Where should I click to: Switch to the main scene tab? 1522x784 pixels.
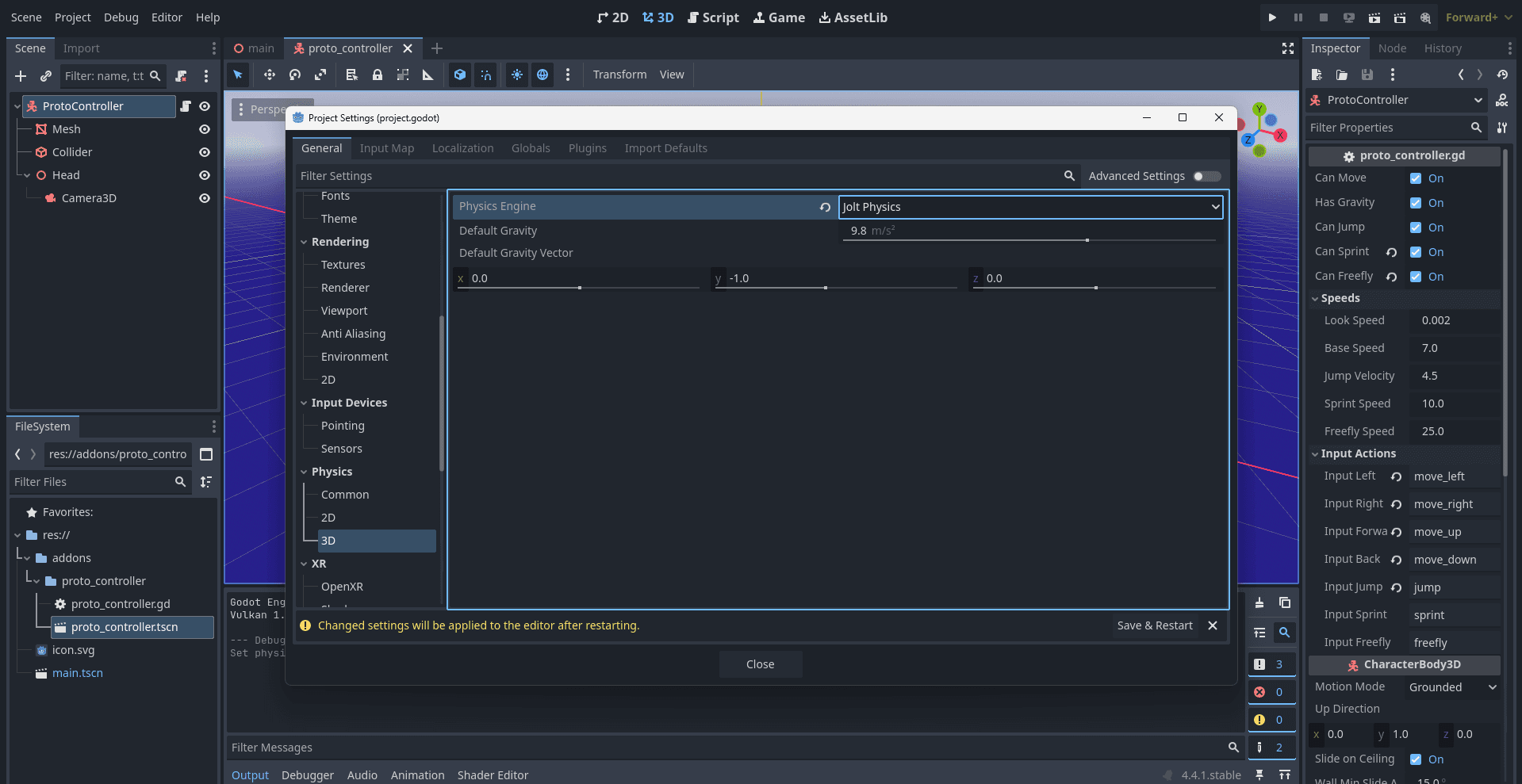(x=254, y=48)
